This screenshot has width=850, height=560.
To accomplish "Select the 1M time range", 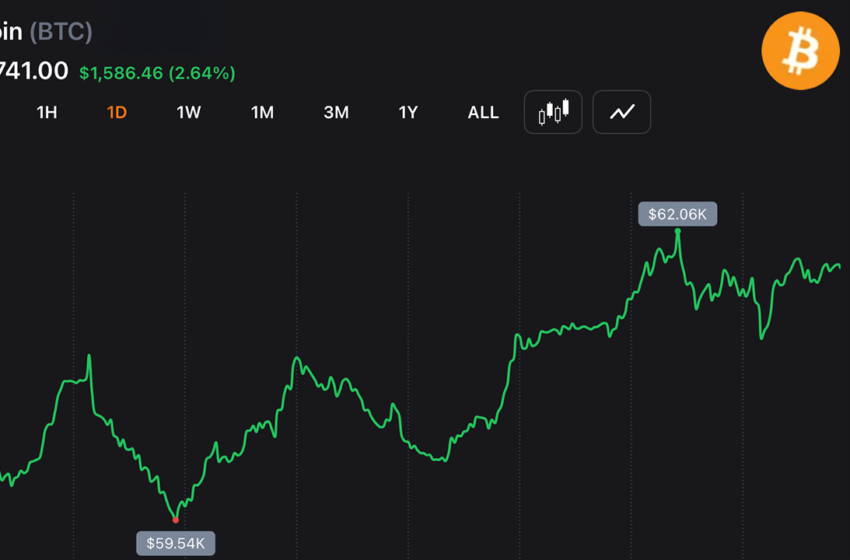I will click(x=262, y=112).
